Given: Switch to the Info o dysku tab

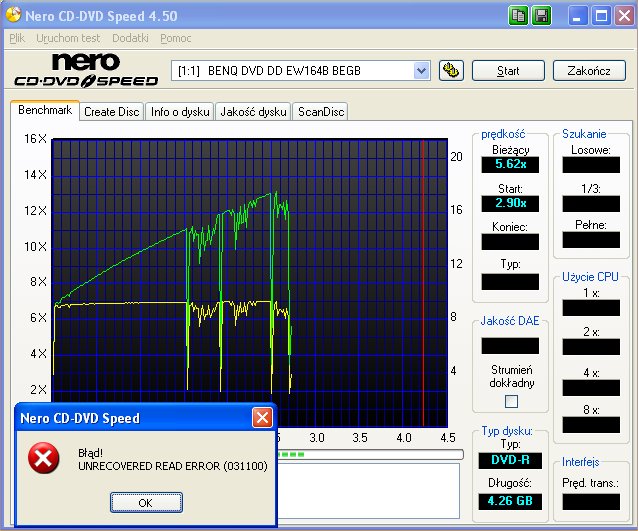Looking at the screenshot, I should pos(180,112).
